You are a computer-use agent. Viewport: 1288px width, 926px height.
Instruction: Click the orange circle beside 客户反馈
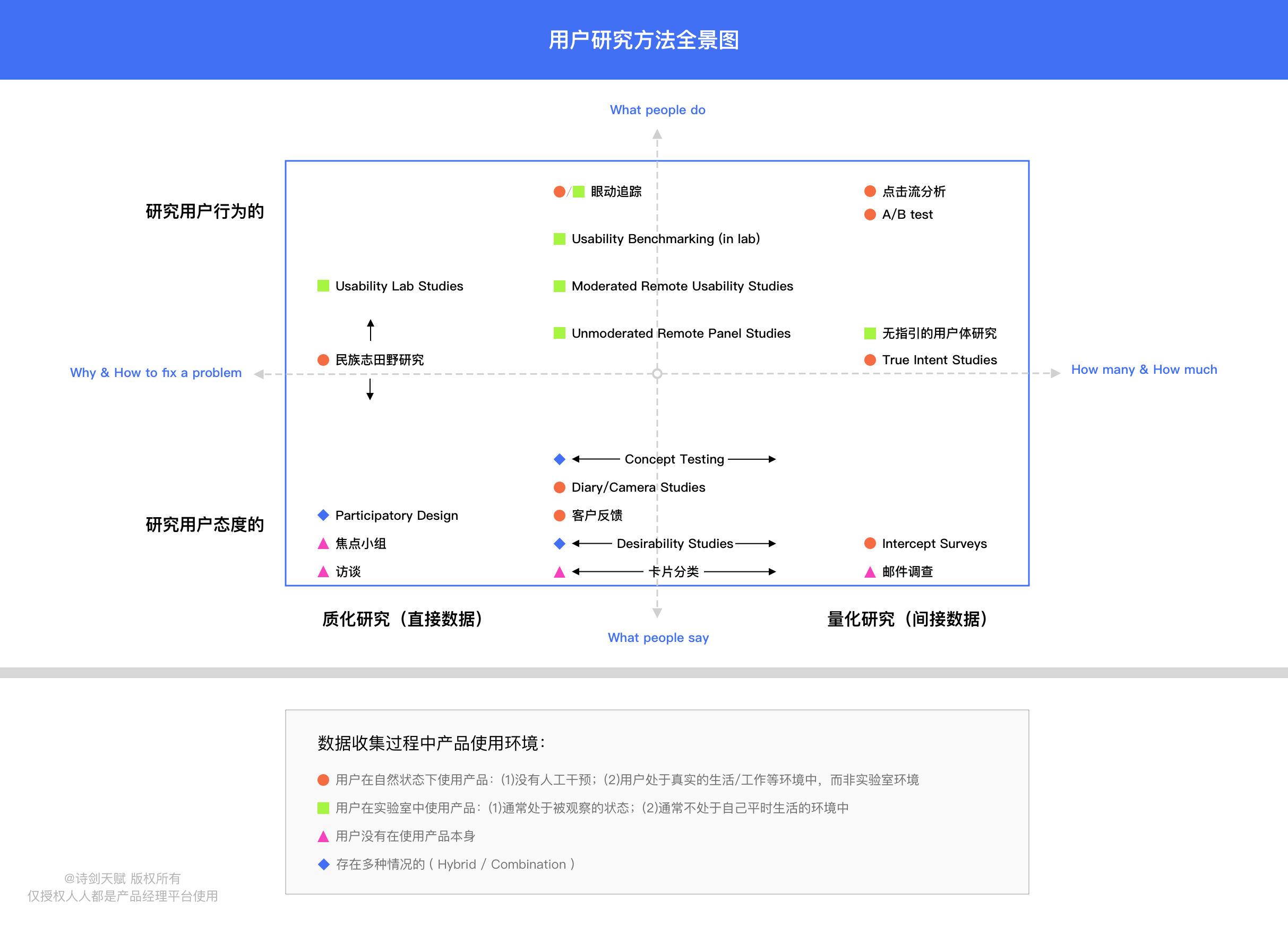(560, 515)
